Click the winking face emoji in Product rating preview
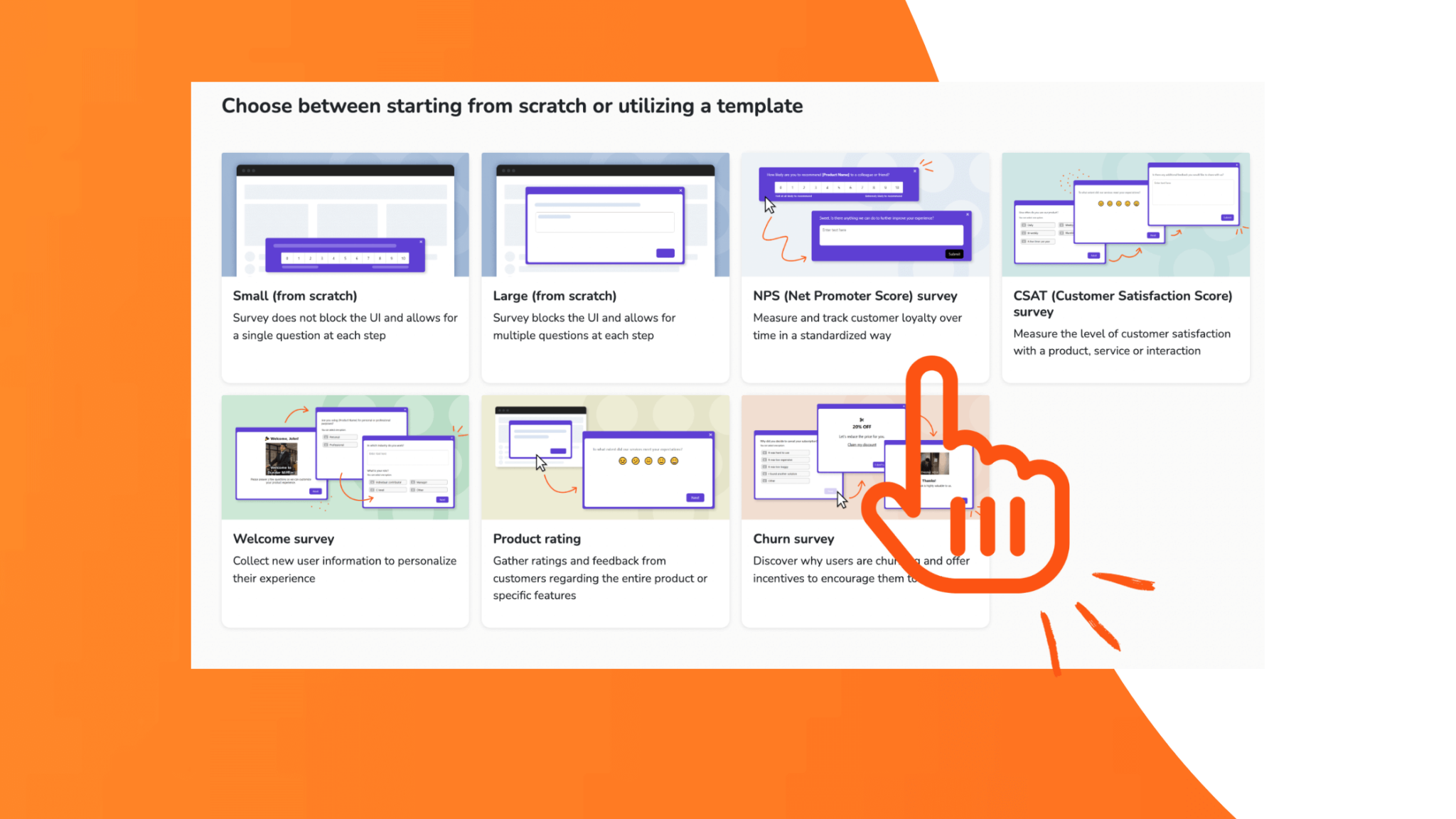Viewport: 1456px width, 819px height. tap(636, 461)
